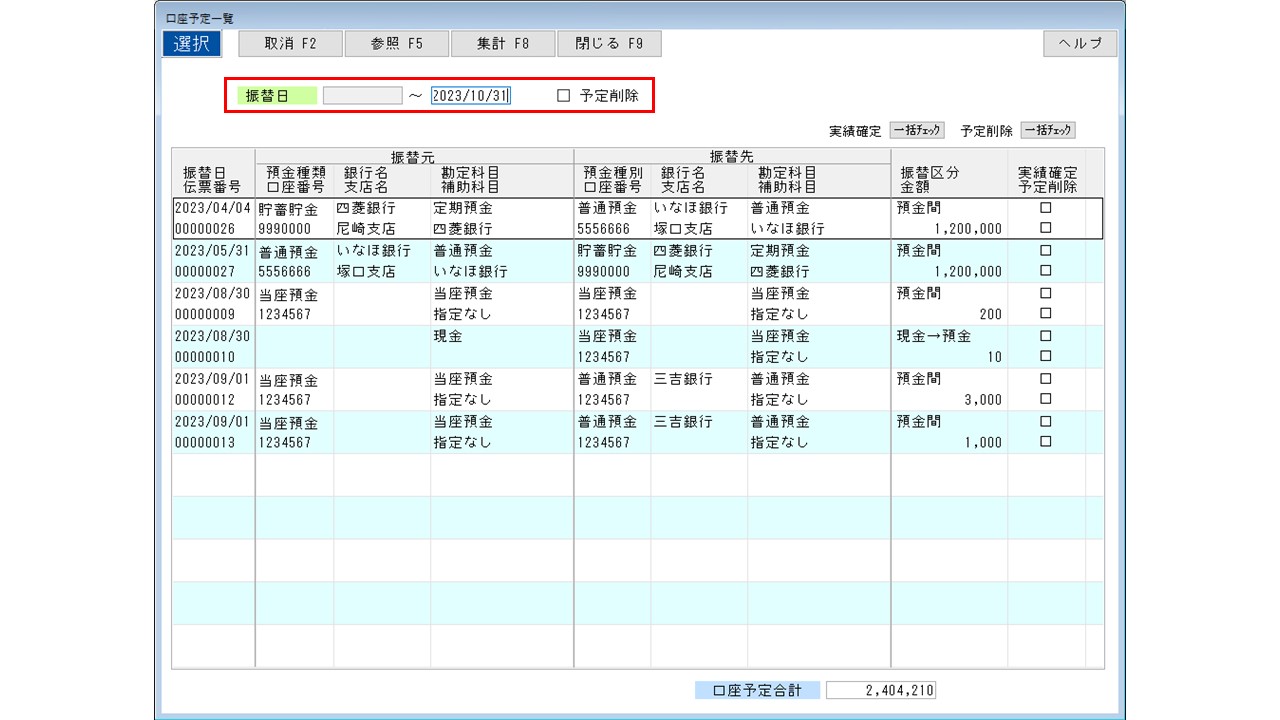Check 予定削除 for slip 00000027

(1046, 271)
